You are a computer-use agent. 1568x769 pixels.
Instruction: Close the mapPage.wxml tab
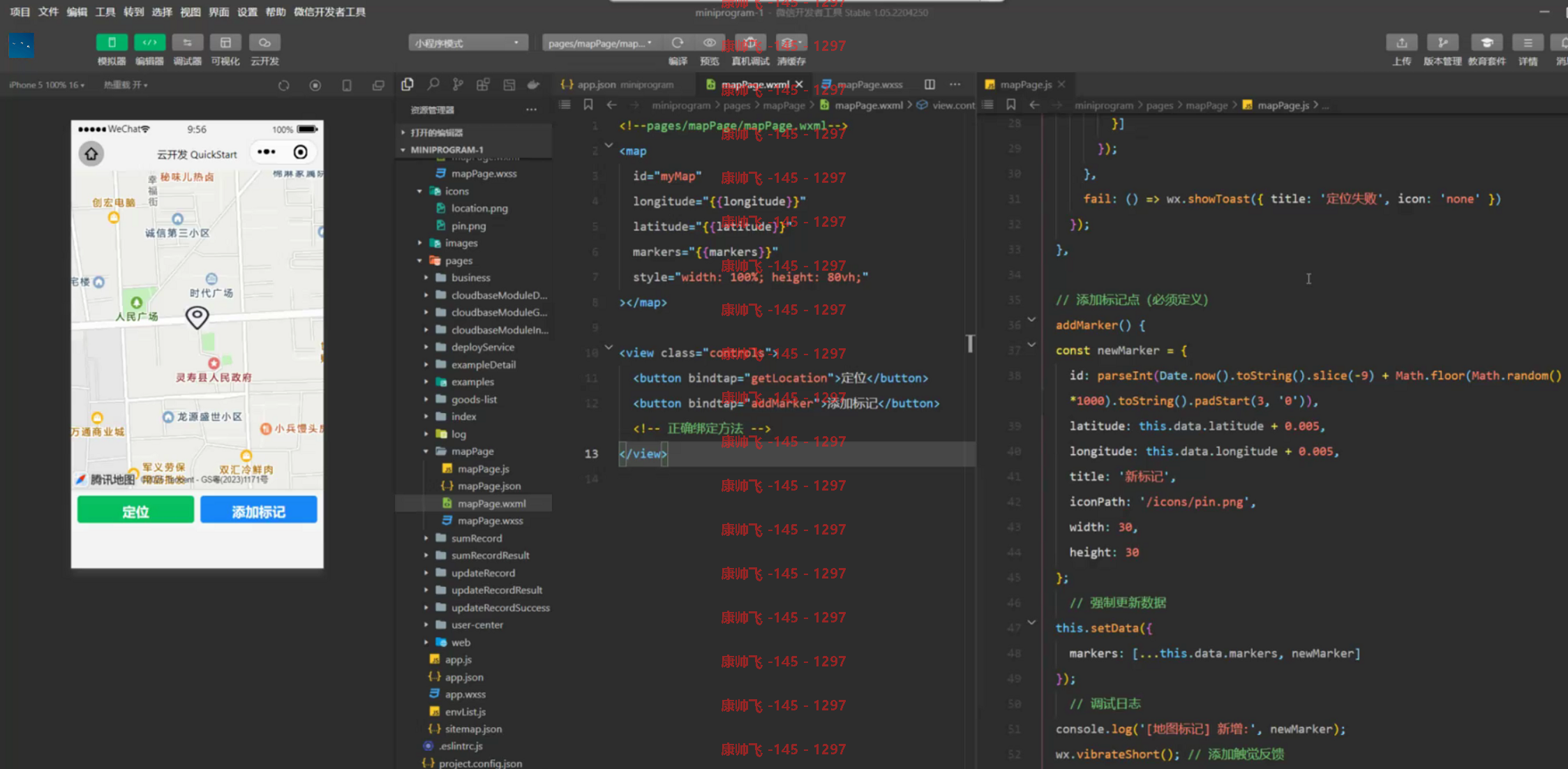coord(800,84)
